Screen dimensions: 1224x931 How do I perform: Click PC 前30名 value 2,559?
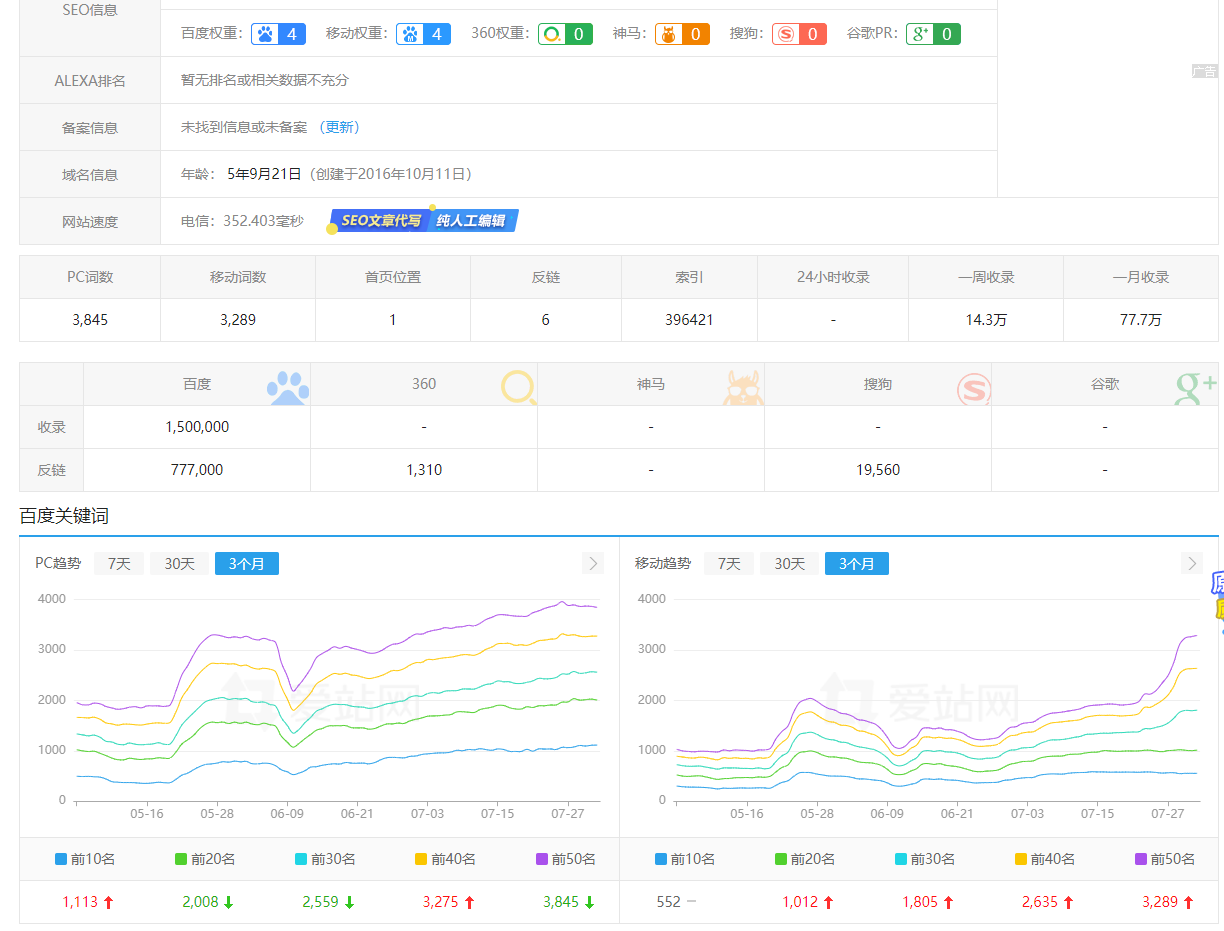click(x=320, y=902)
